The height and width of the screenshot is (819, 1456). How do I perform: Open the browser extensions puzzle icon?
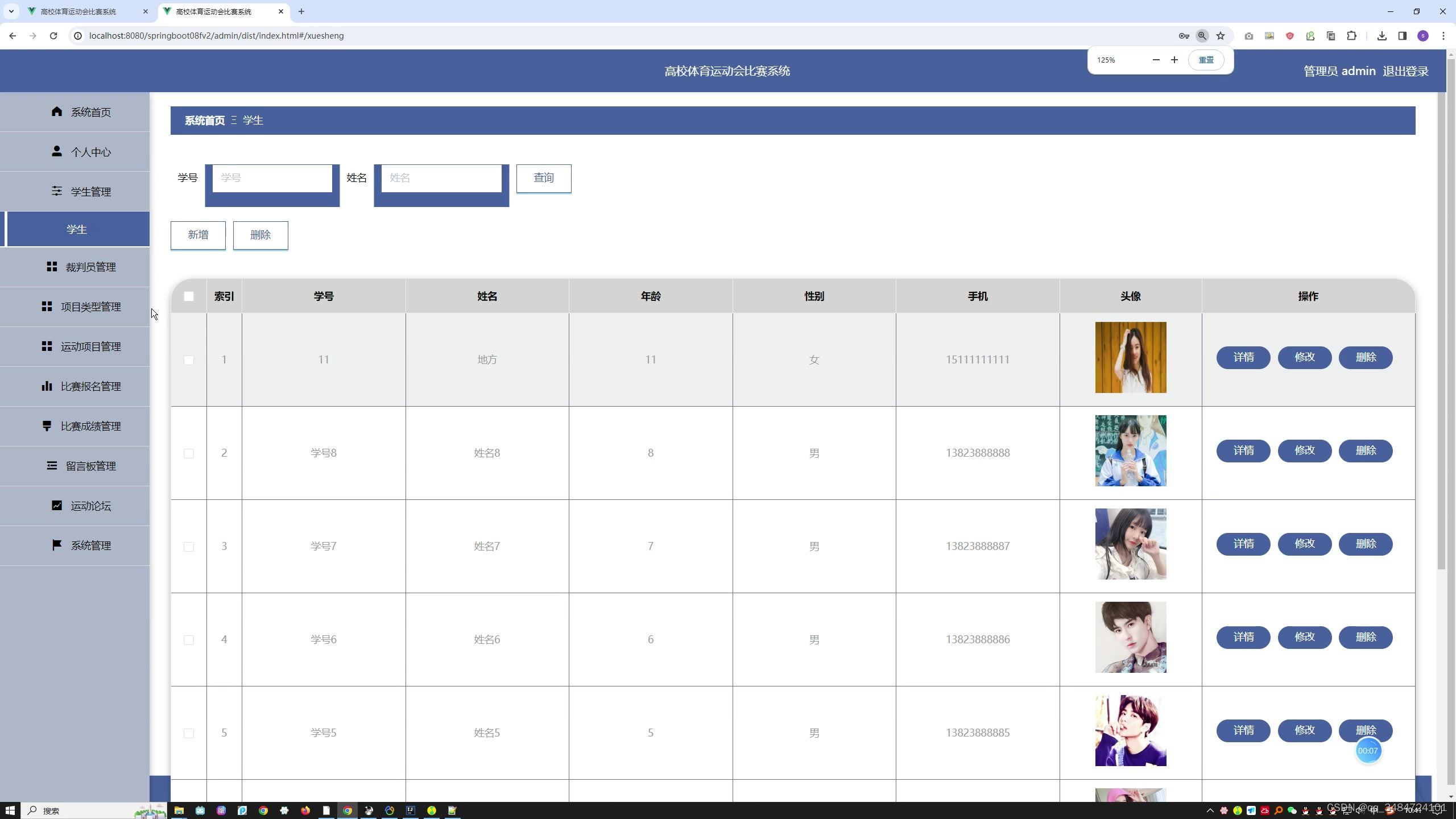pos(1351,36)
